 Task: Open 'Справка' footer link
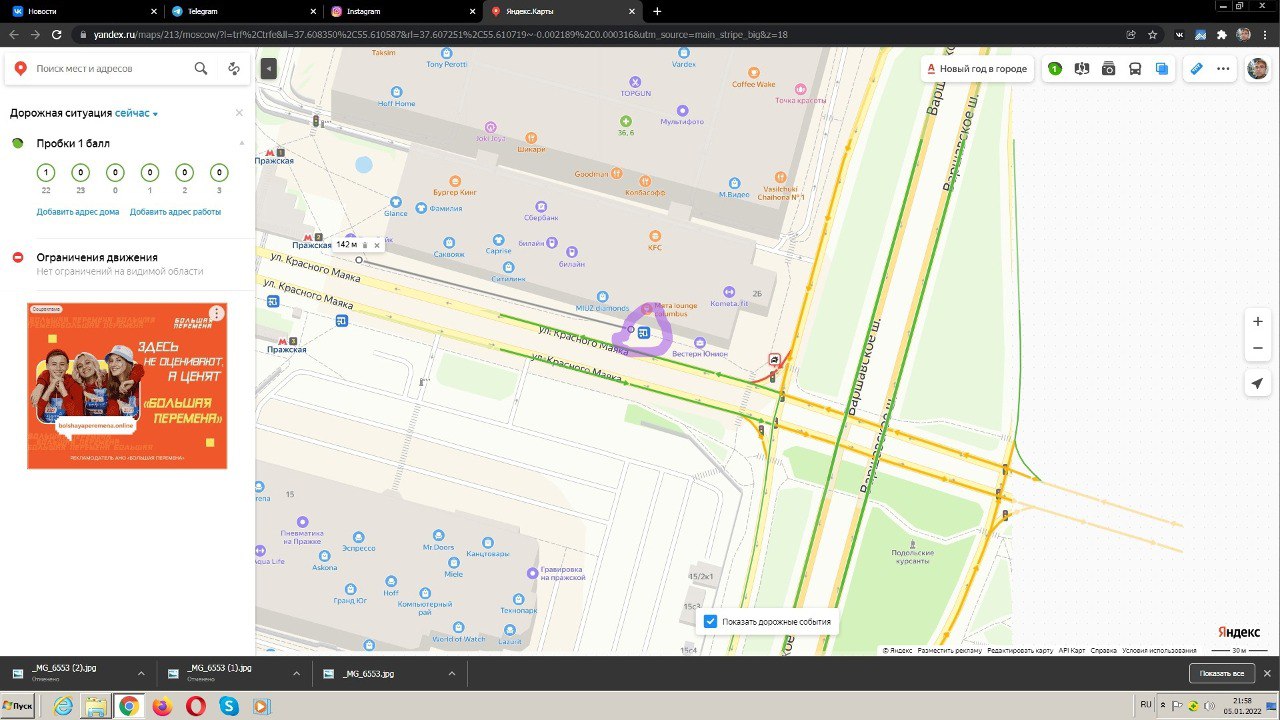click(1103, 650)
